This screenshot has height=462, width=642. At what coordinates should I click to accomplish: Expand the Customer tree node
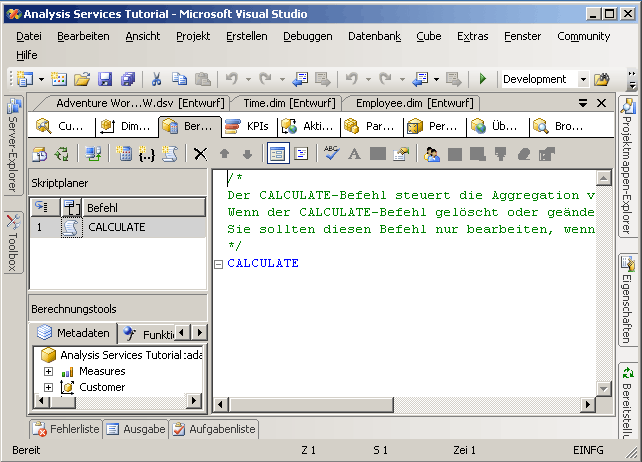[47, 387]
